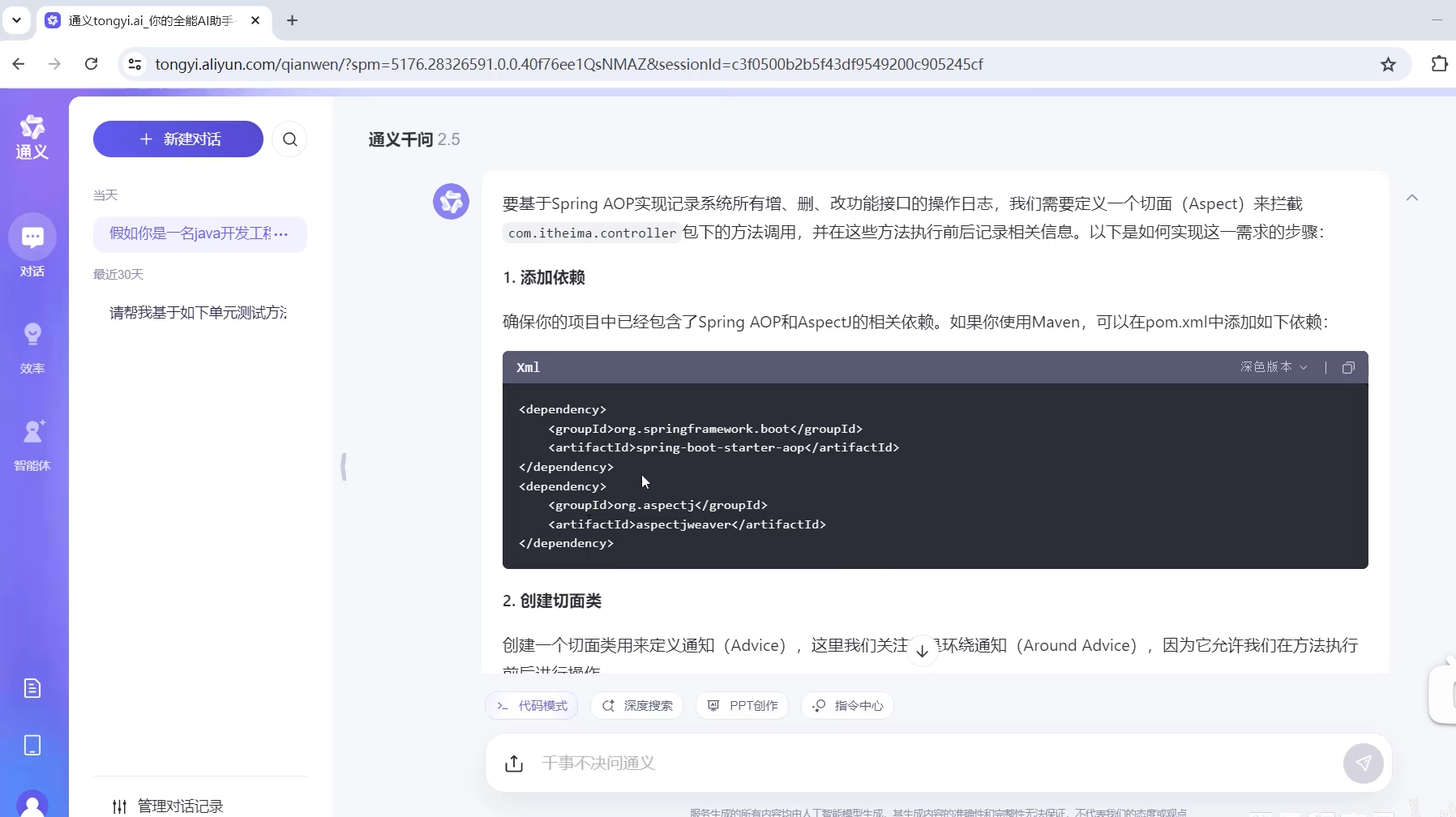Screen dimensions: 1456x817
Task: Click the 通义千问 2.5 model title
Action: 414,139
